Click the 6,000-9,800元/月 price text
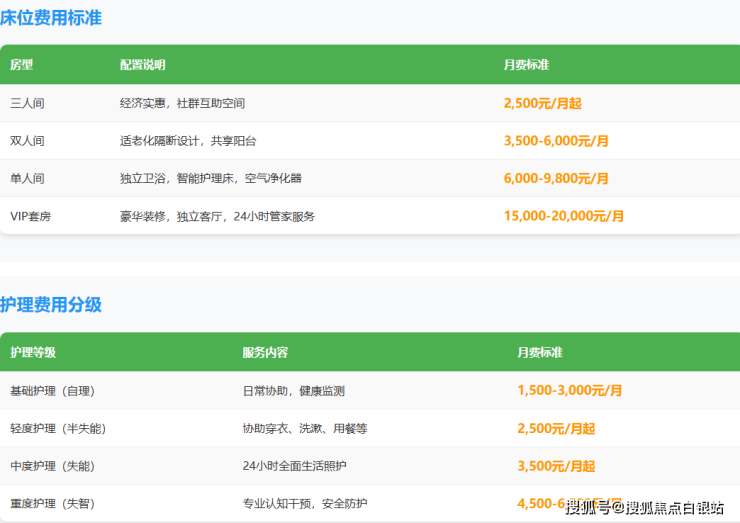 point(556,178)
